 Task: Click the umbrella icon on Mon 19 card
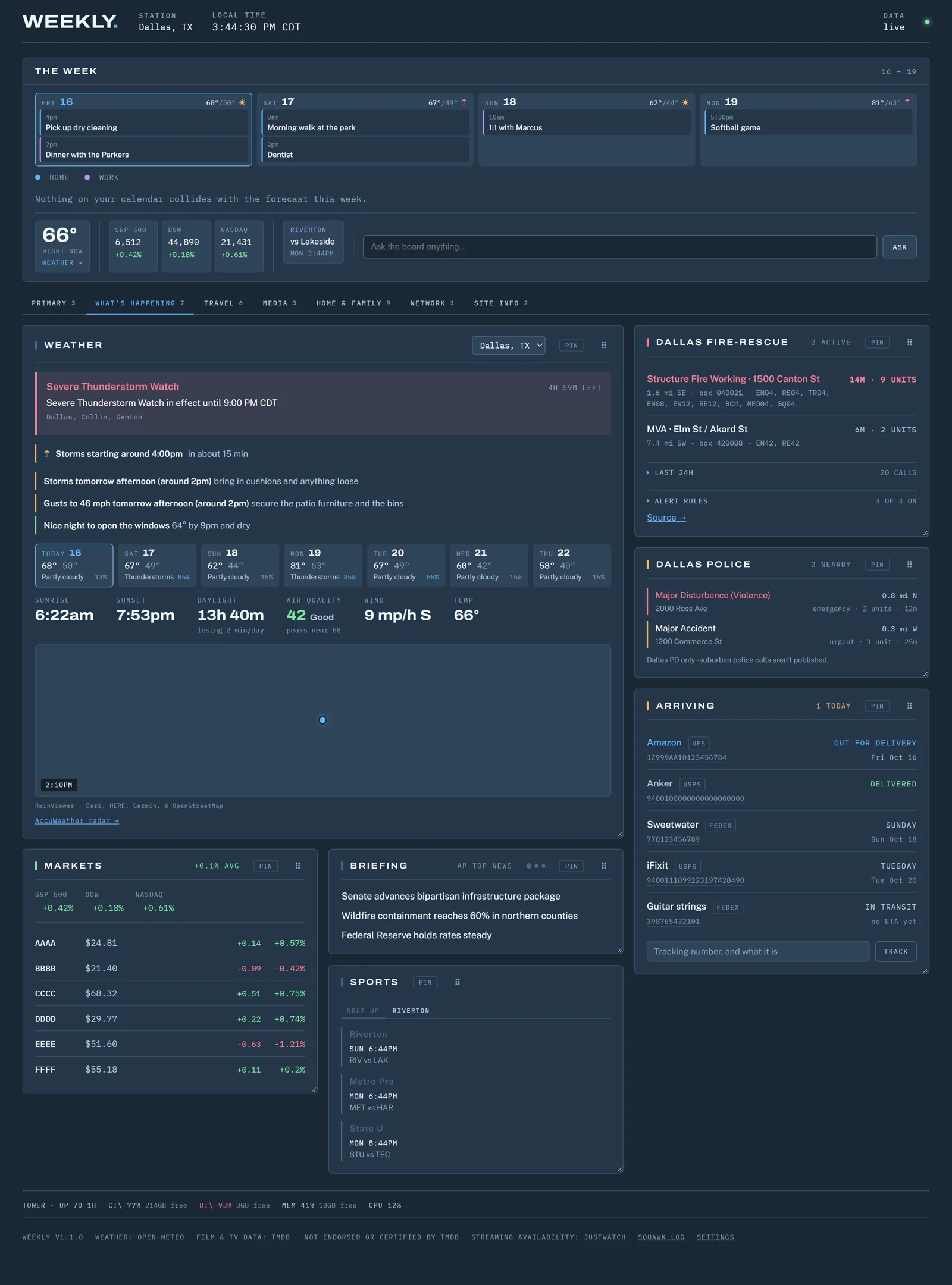point(907,102)
